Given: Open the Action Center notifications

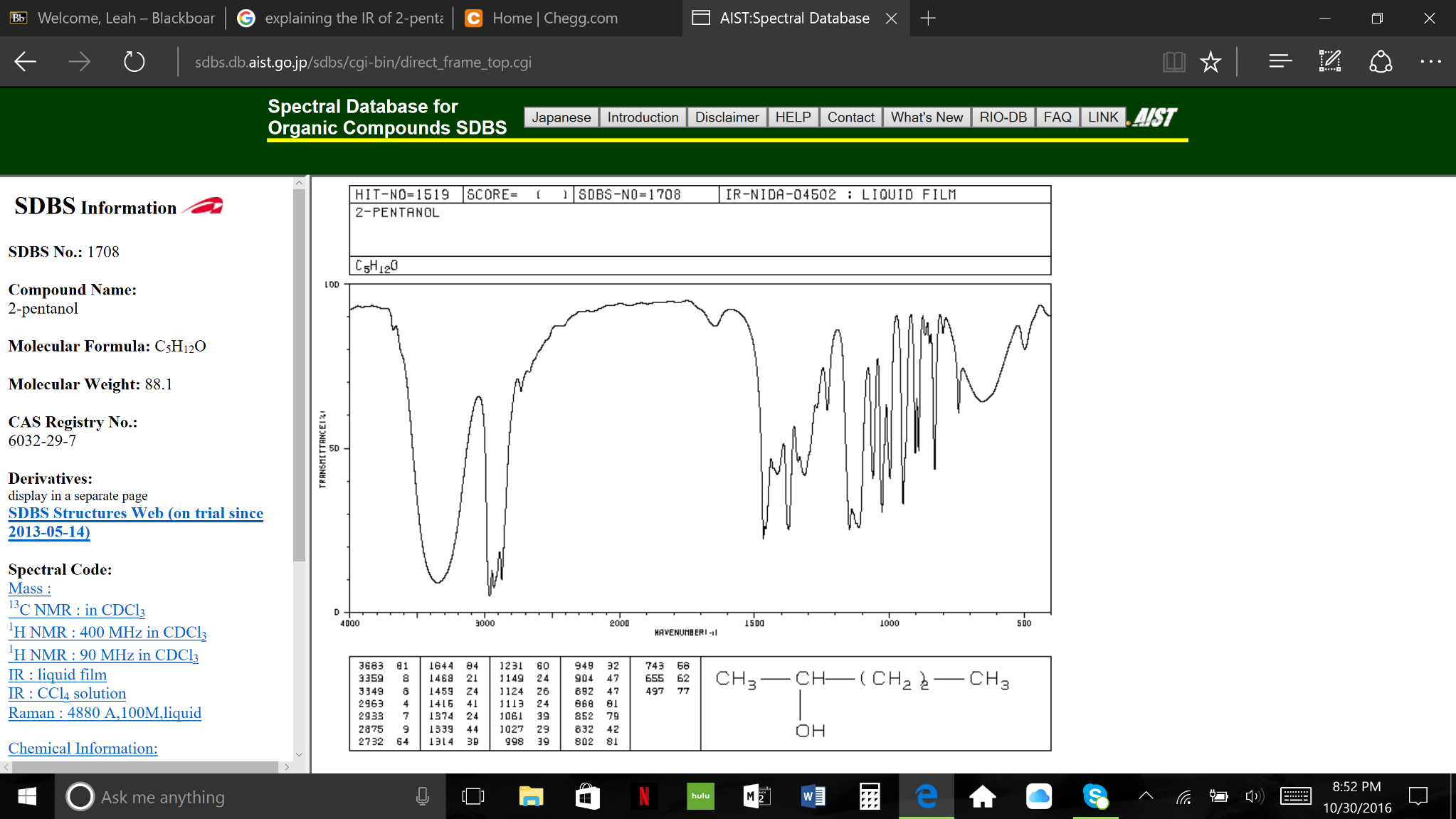Looking at the screenshot, I should 1419,796.
